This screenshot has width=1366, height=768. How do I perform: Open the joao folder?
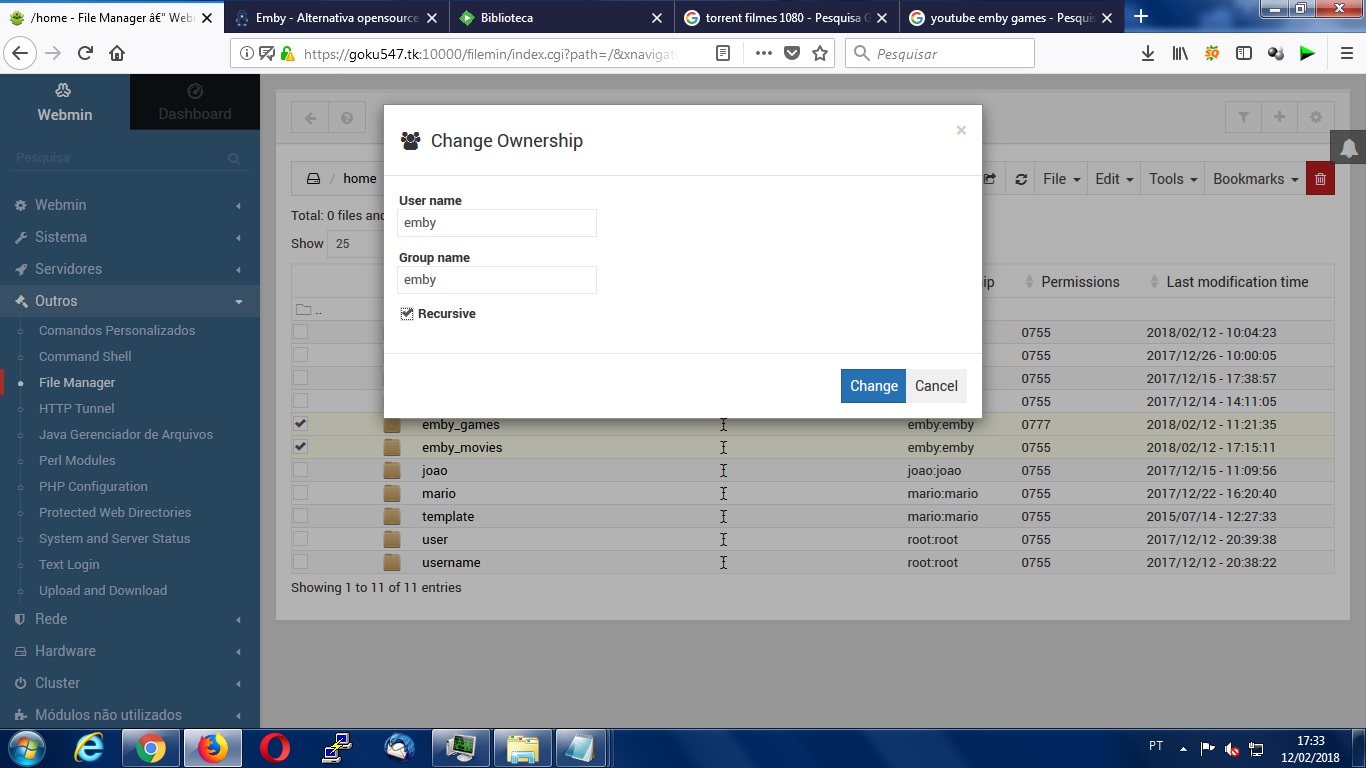pos(435,471)
